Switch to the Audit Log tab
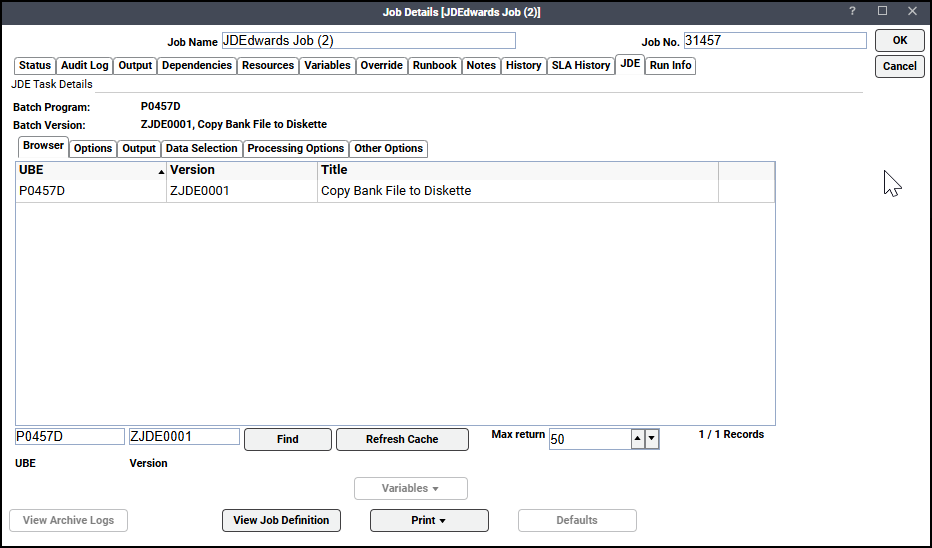This screenshot has width=932, height=548. (84, 65)
